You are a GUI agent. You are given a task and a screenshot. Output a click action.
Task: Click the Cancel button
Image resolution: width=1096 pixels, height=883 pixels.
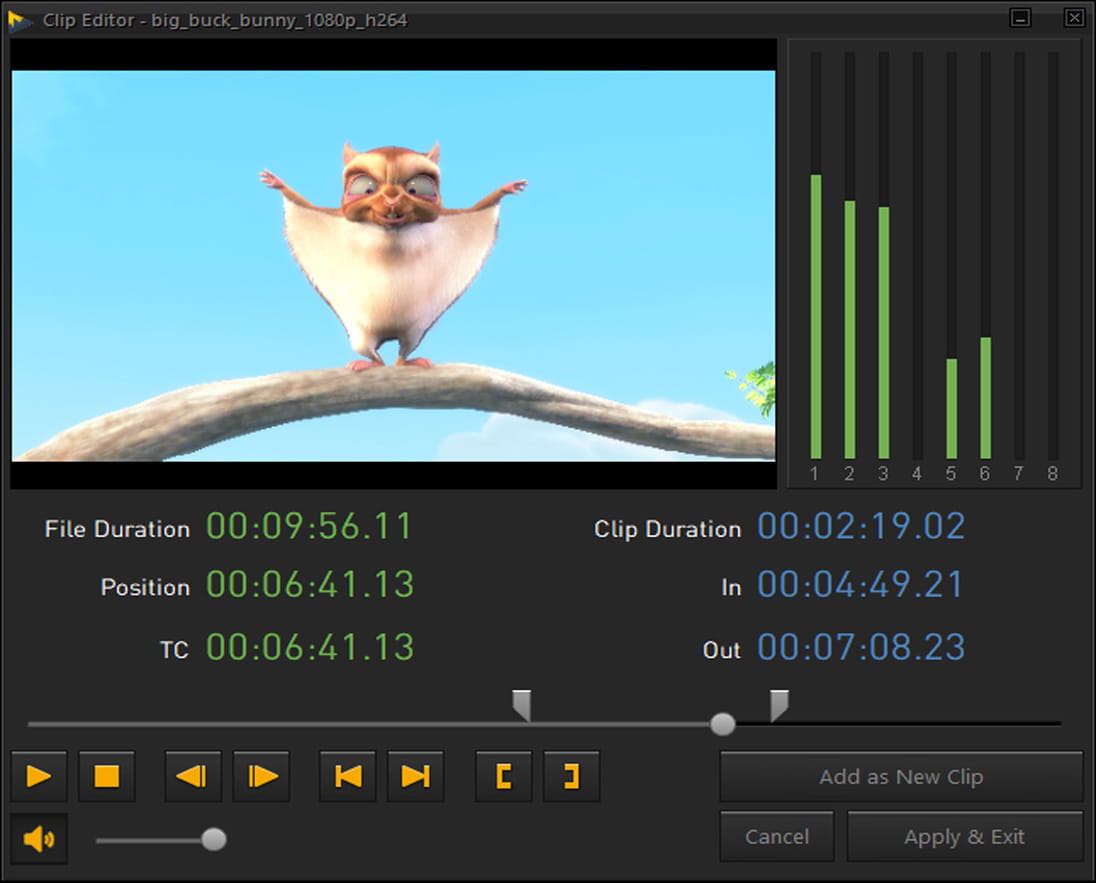777,836
